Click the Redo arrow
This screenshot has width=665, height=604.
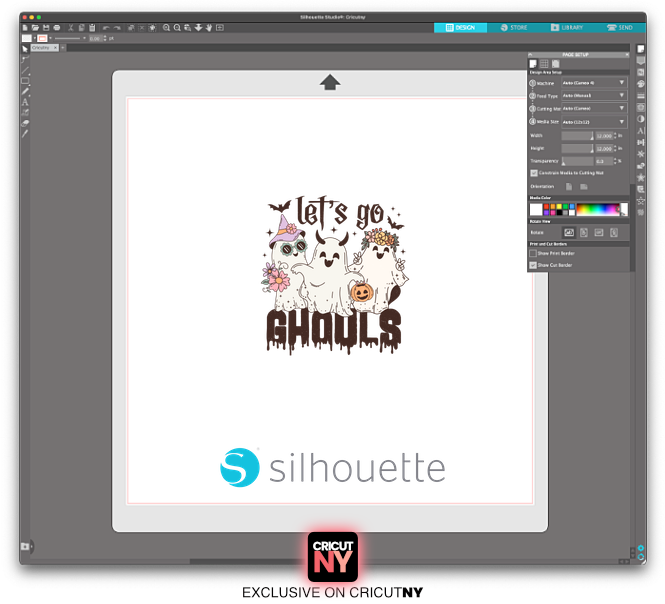click(117, 28)
